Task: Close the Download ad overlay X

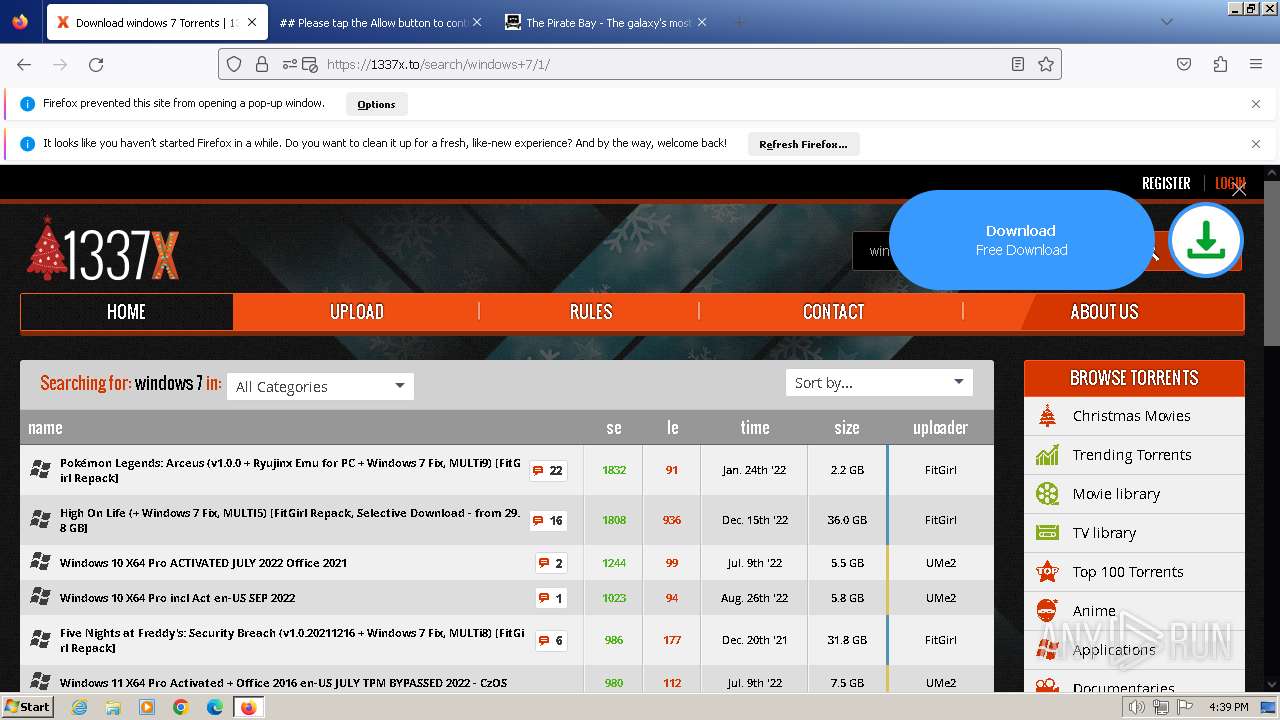Action: pos(1239,189)
